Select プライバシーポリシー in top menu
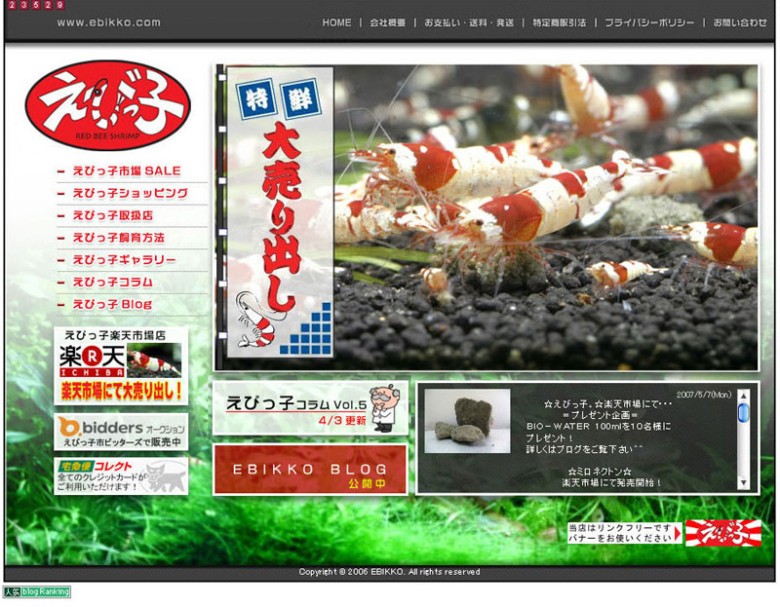This screenshot has width=780, height=607. pyautogui.click(x=649, y=22)
